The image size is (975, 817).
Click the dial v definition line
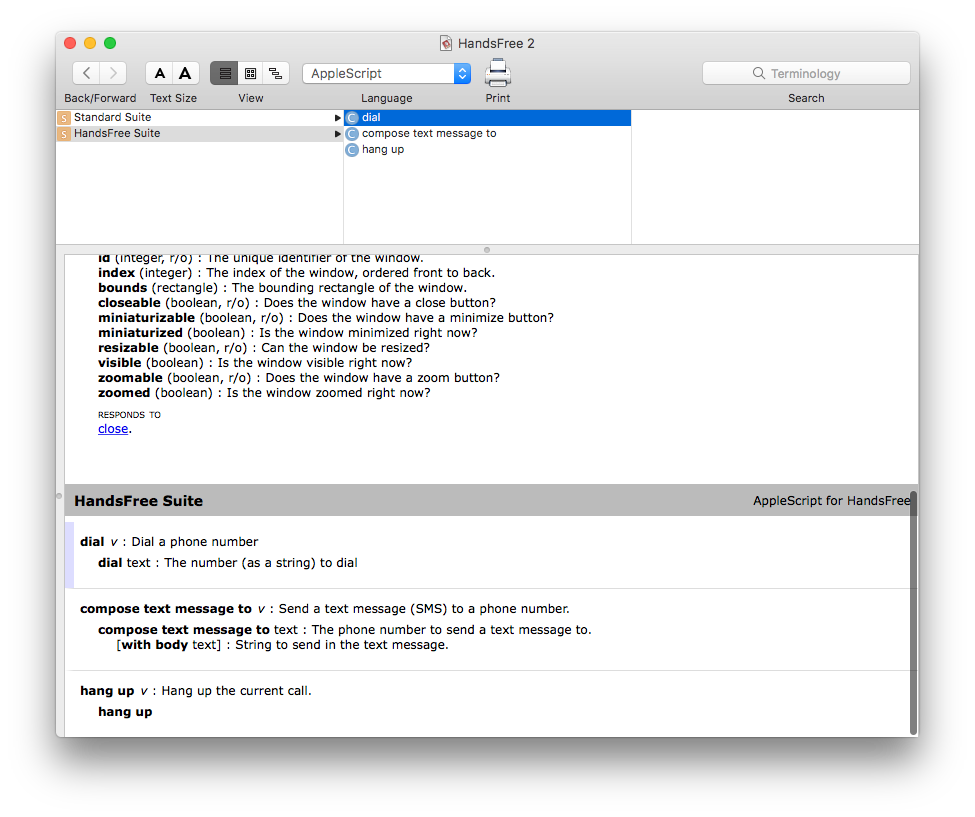169,542
